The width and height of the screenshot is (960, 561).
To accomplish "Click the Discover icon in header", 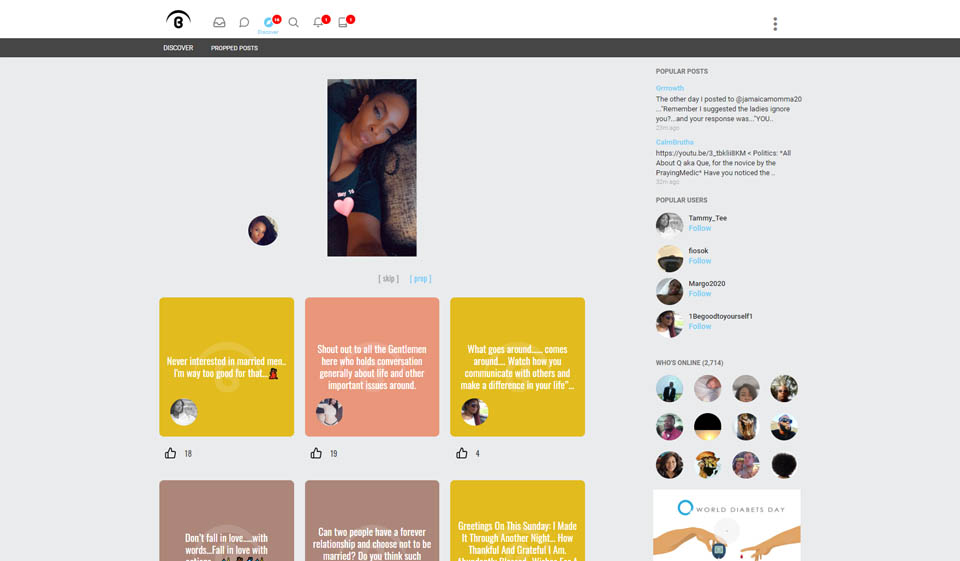I will tap(268, 23).
